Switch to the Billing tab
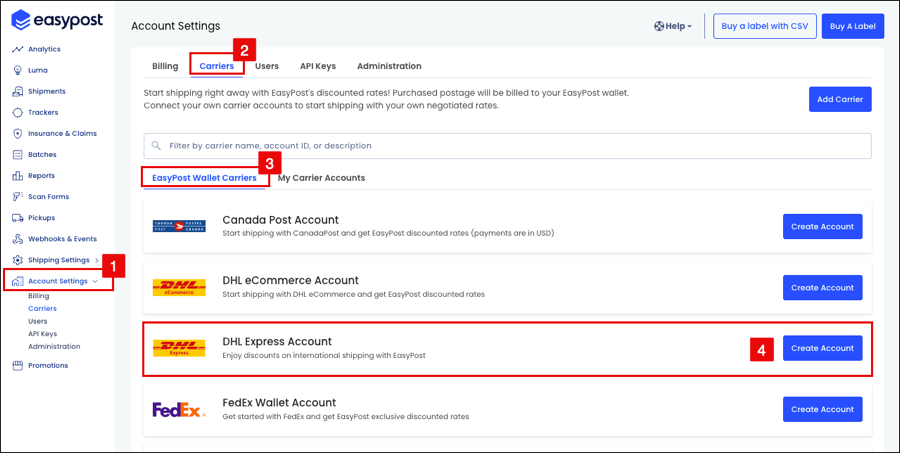Image resolution: width=900 pixels, height=453 pixels. (x=165, y=66)
